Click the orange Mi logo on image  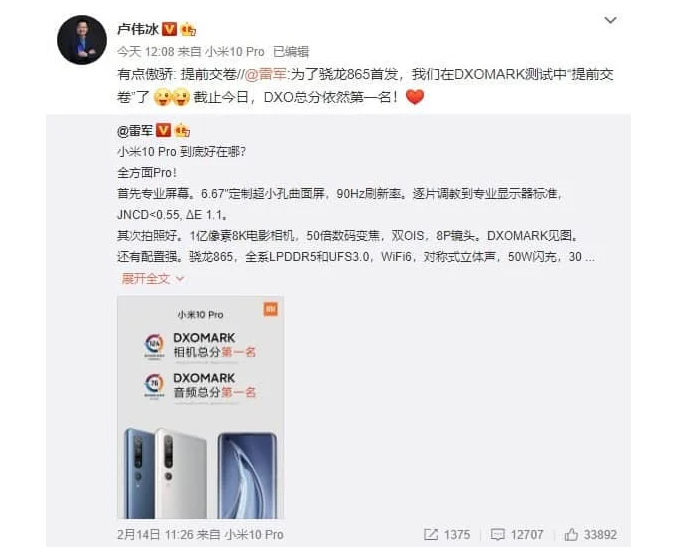point(270,309)
